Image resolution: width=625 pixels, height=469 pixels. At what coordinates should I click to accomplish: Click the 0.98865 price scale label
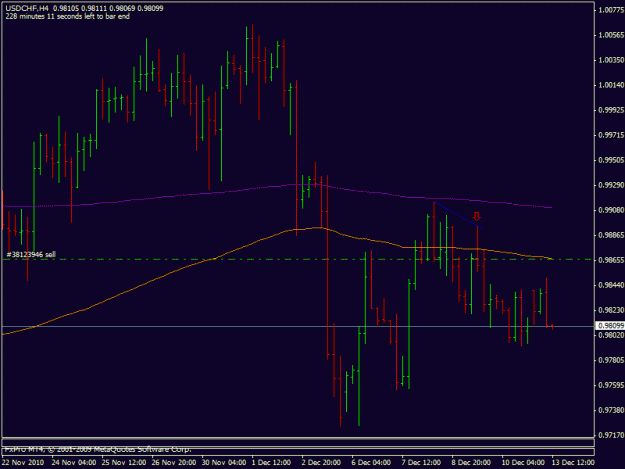point(611,235)
